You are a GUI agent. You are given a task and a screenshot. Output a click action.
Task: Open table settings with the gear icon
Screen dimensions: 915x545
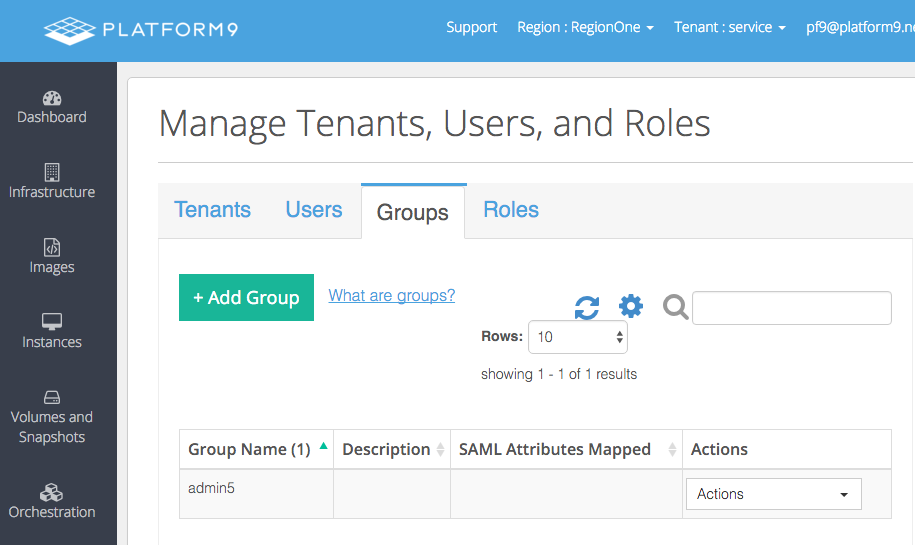[x=631, y=306]
